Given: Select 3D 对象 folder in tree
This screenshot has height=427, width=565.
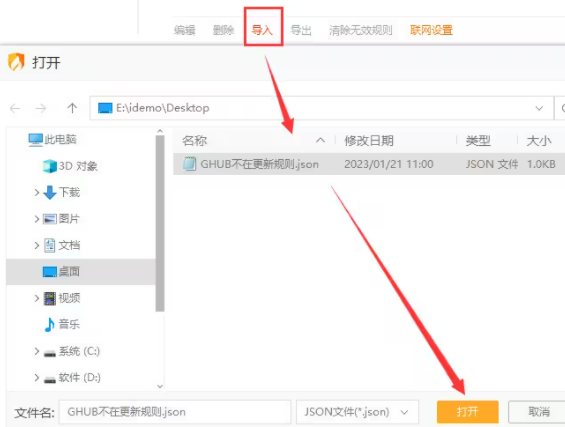Looking at the screenshot, I should pyautogui.click(x=78, y=166).
